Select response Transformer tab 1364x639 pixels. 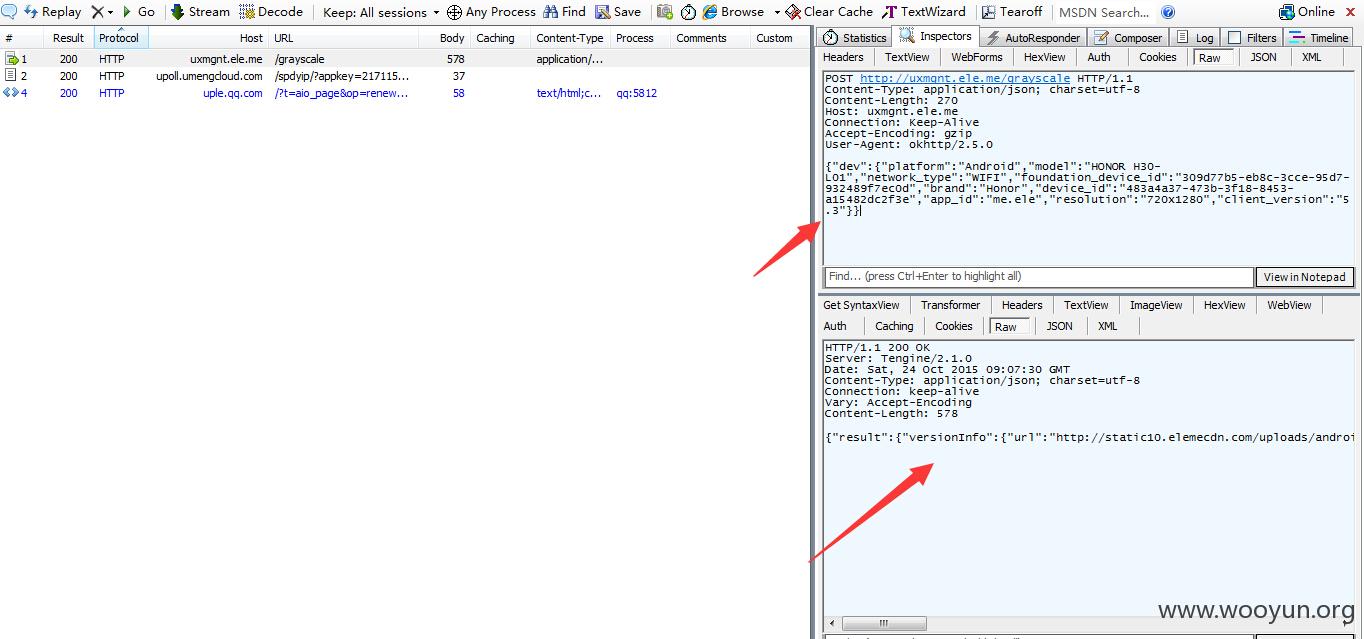[x=950, y=305]
